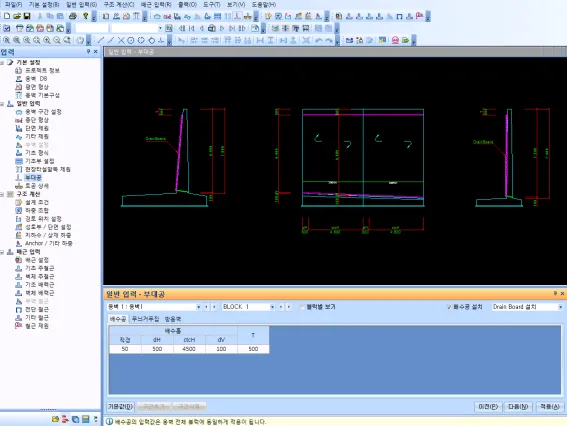Click the 적용(A) button

pyautogui.click(x=550, y=407)
